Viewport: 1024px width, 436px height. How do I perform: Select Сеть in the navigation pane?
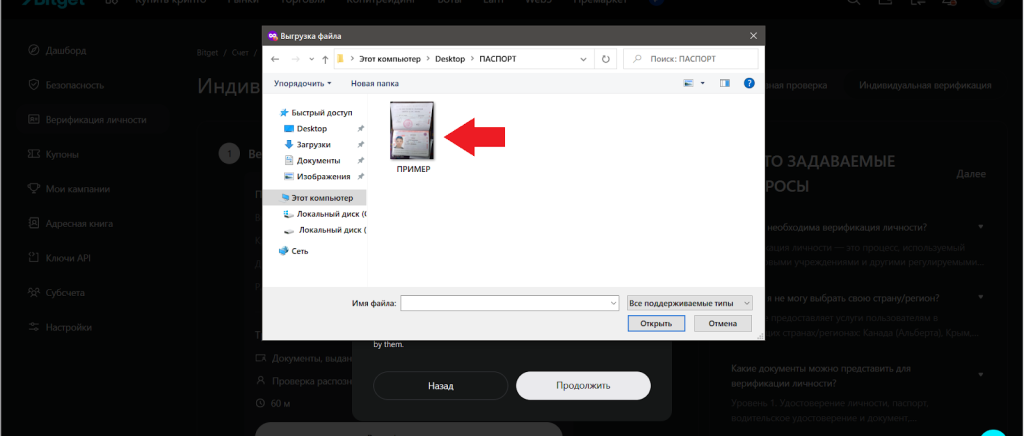tap(299, 250)
